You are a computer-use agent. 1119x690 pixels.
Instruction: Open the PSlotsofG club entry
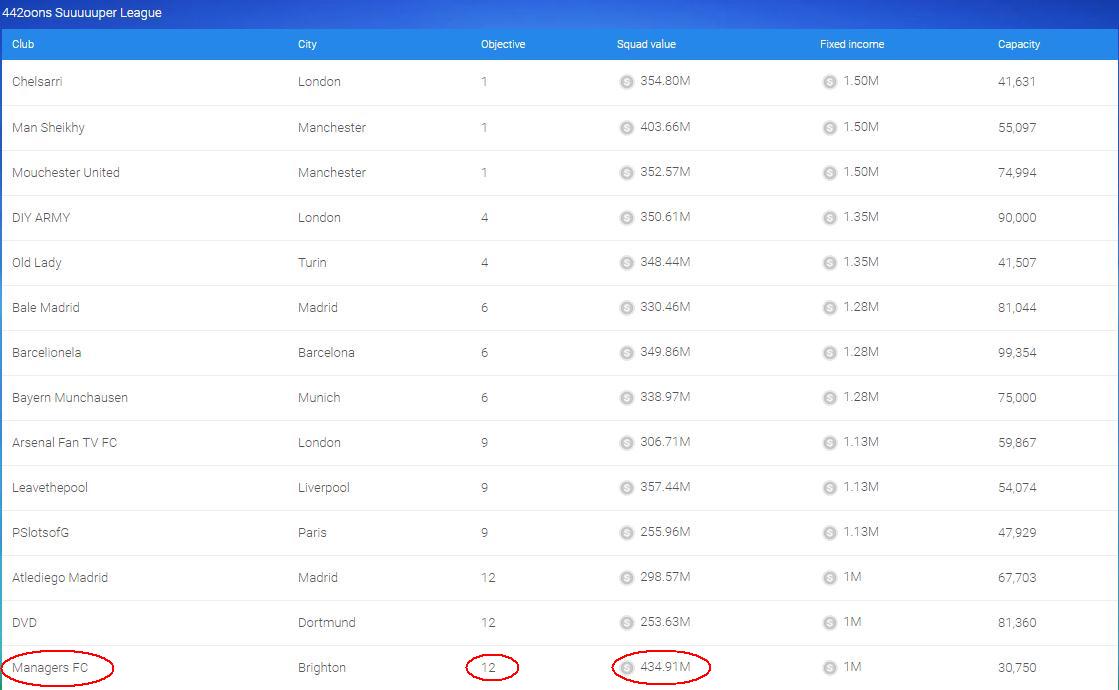[x=41, y=532]
